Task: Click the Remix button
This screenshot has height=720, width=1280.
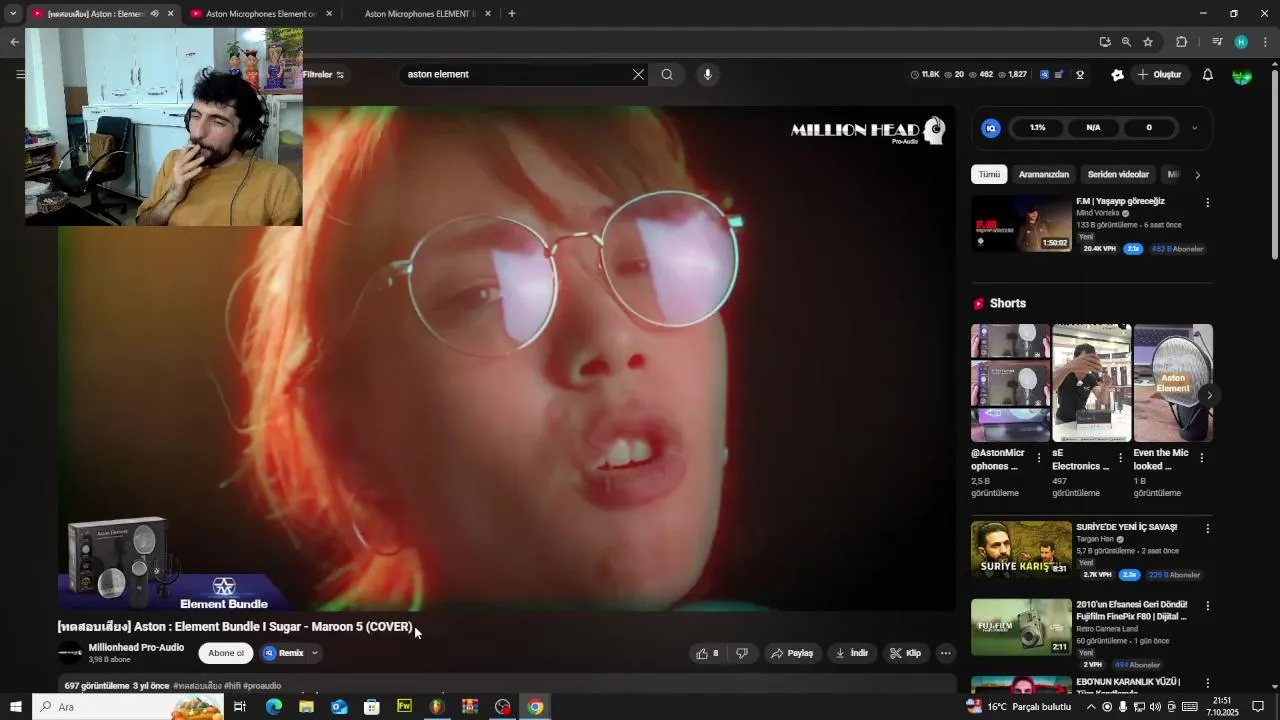Action: pyautogui.click(x=283, y=653)
